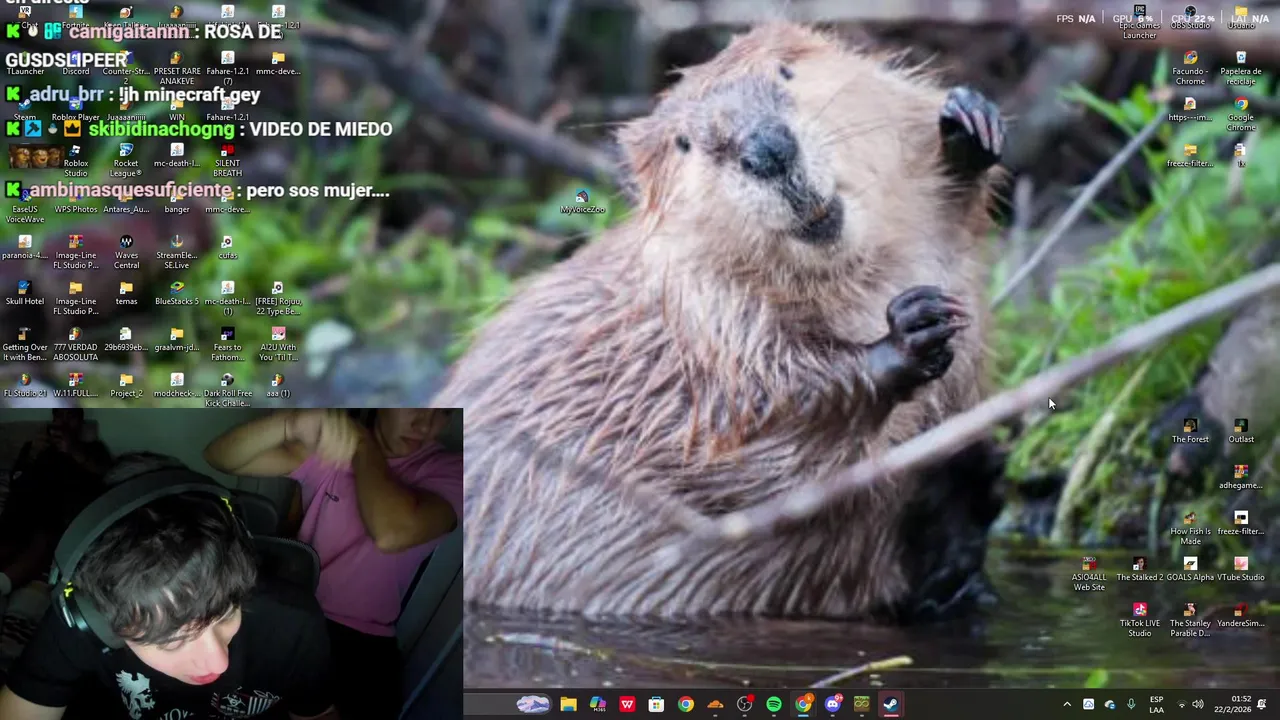1280x720 pixels.
Task: Toggle the microphone tray icon
Action: [1131, 704]
